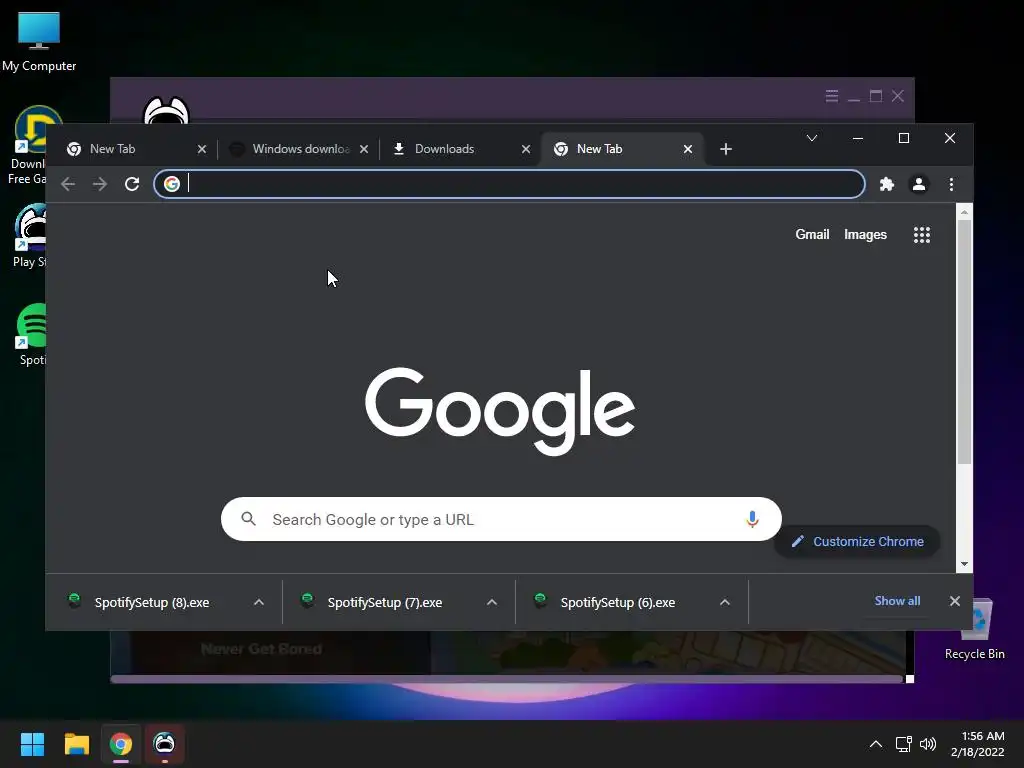This screenshot has width=1024, height=768.
Task: Close the Downloads tab
Action: coord(526,149)
